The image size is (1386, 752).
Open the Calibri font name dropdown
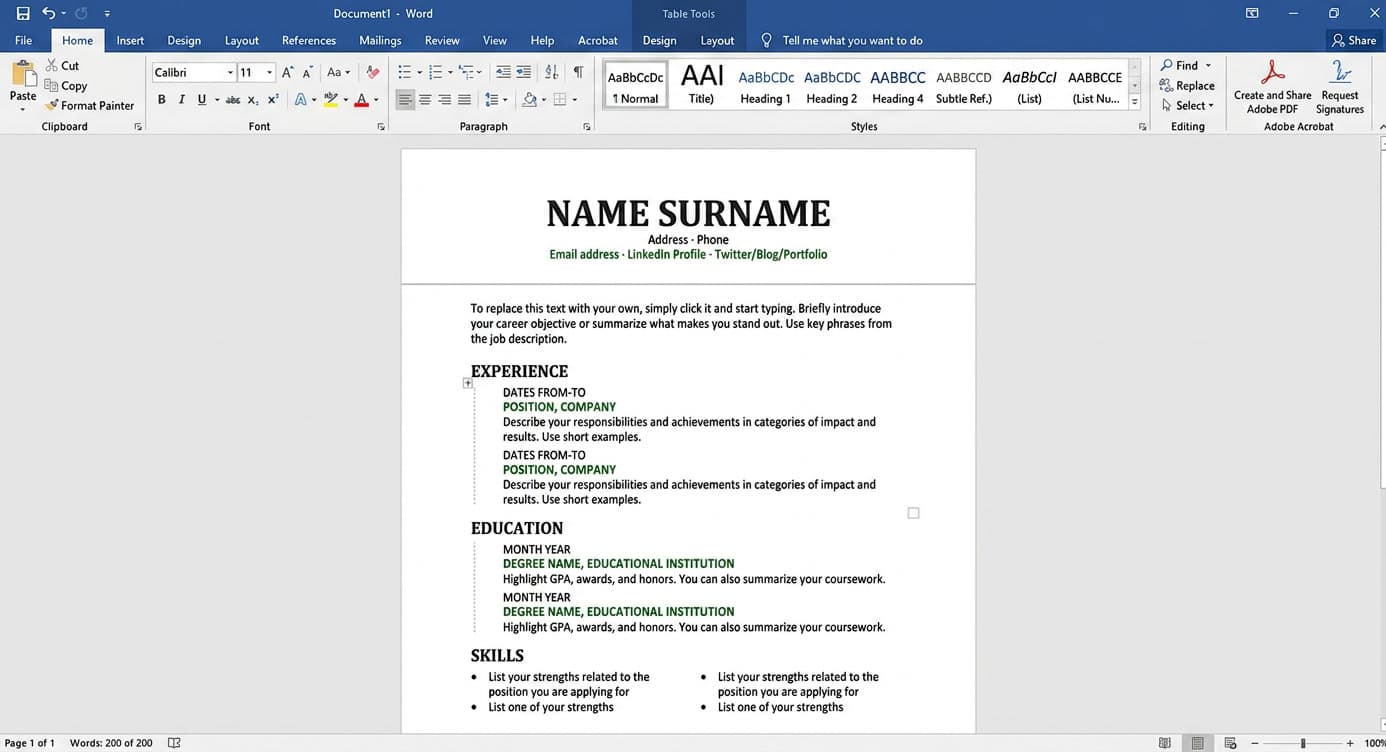[x=230, y=72]
